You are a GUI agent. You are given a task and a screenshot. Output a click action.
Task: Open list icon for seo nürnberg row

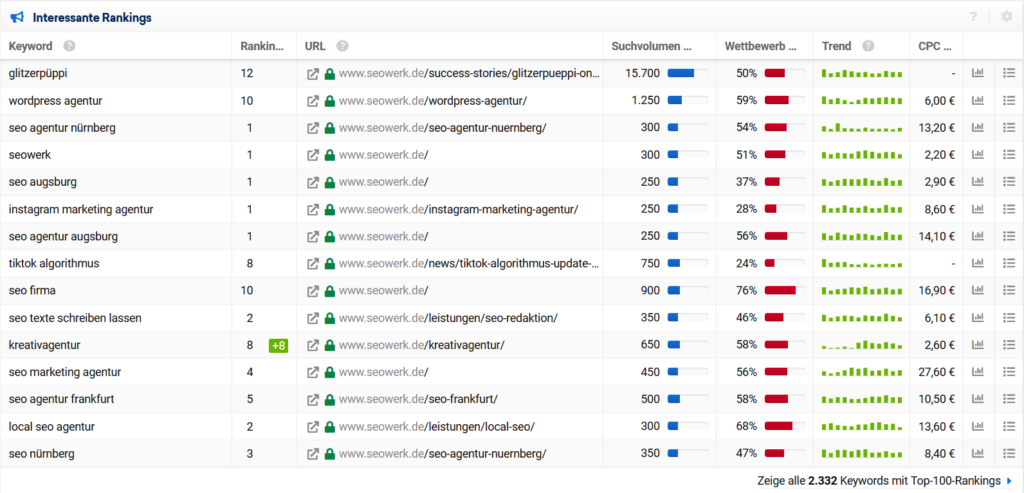(x=1008, y=454)
